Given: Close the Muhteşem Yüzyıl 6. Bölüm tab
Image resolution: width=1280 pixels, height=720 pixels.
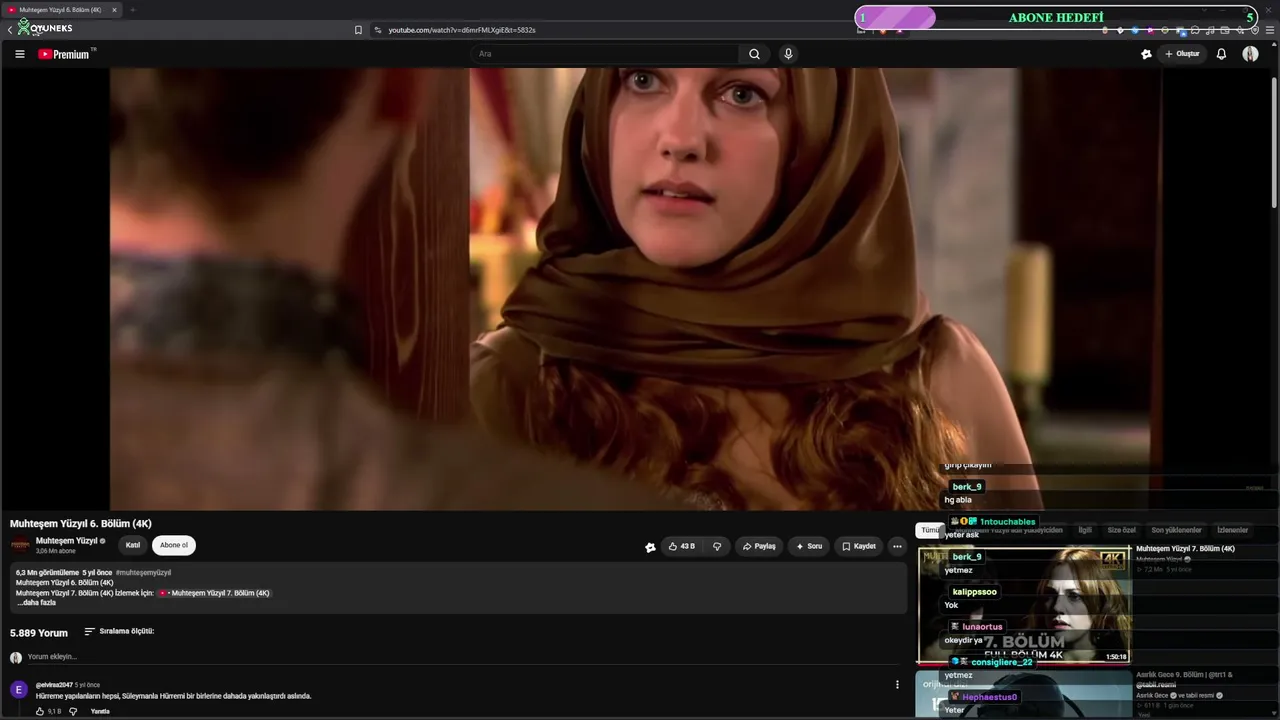Looking at the screenshot, I should [114, 10].
